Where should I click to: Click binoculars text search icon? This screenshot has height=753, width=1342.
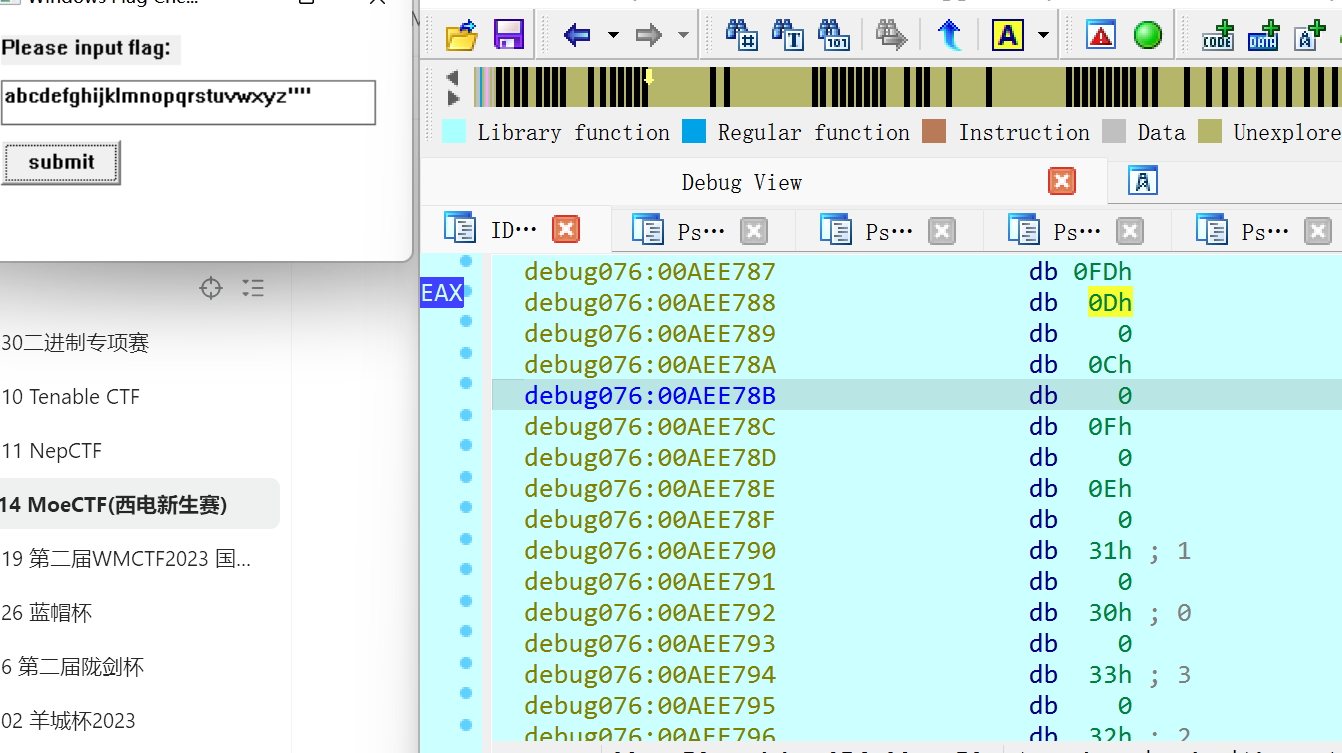point(787,36)
